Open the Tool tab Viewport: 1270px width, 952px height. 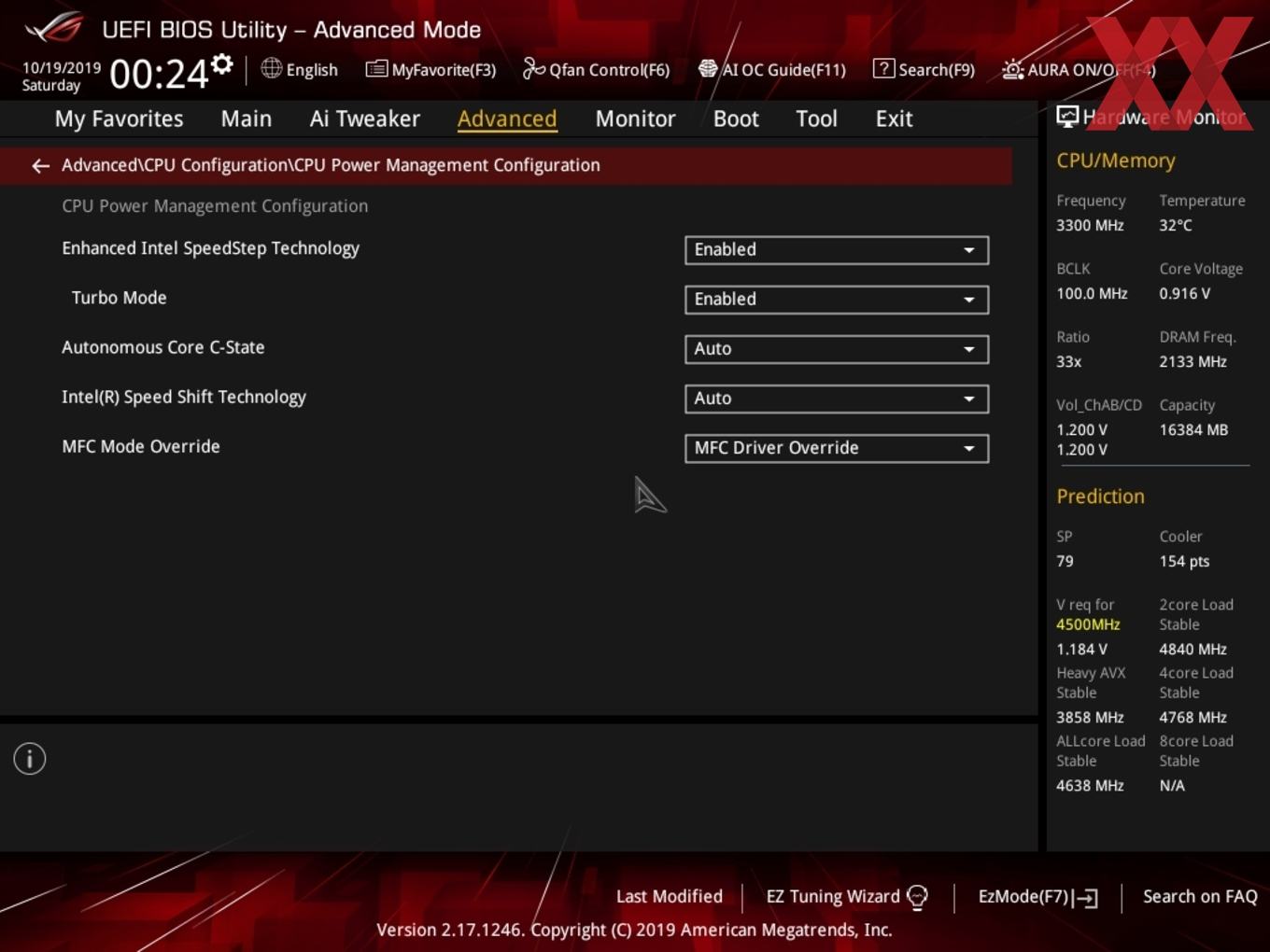click(x=816, y=119)
